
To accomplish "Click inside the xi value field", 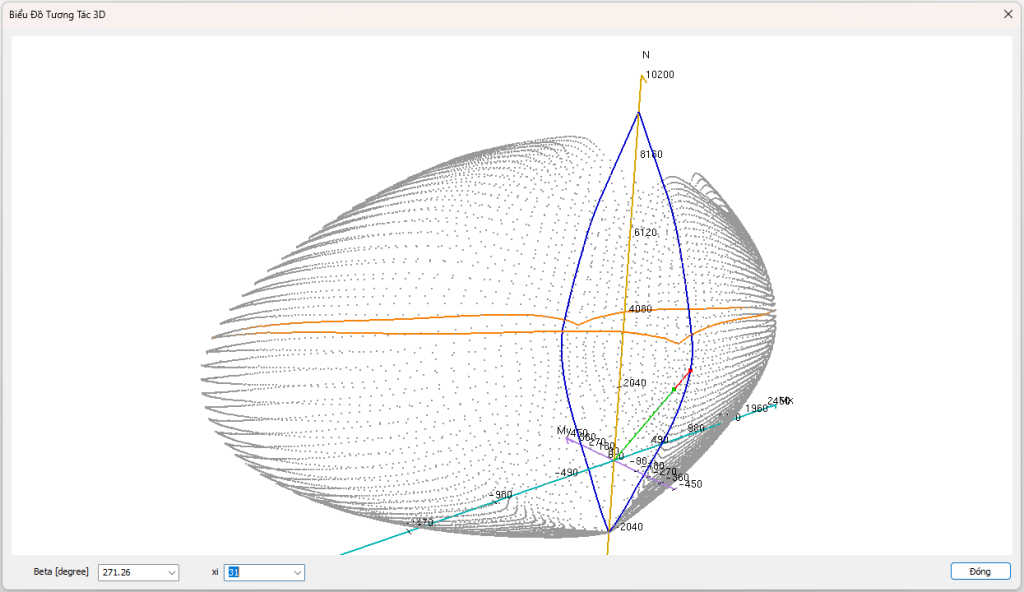I will pyautogui.click(x=257, y=572).
